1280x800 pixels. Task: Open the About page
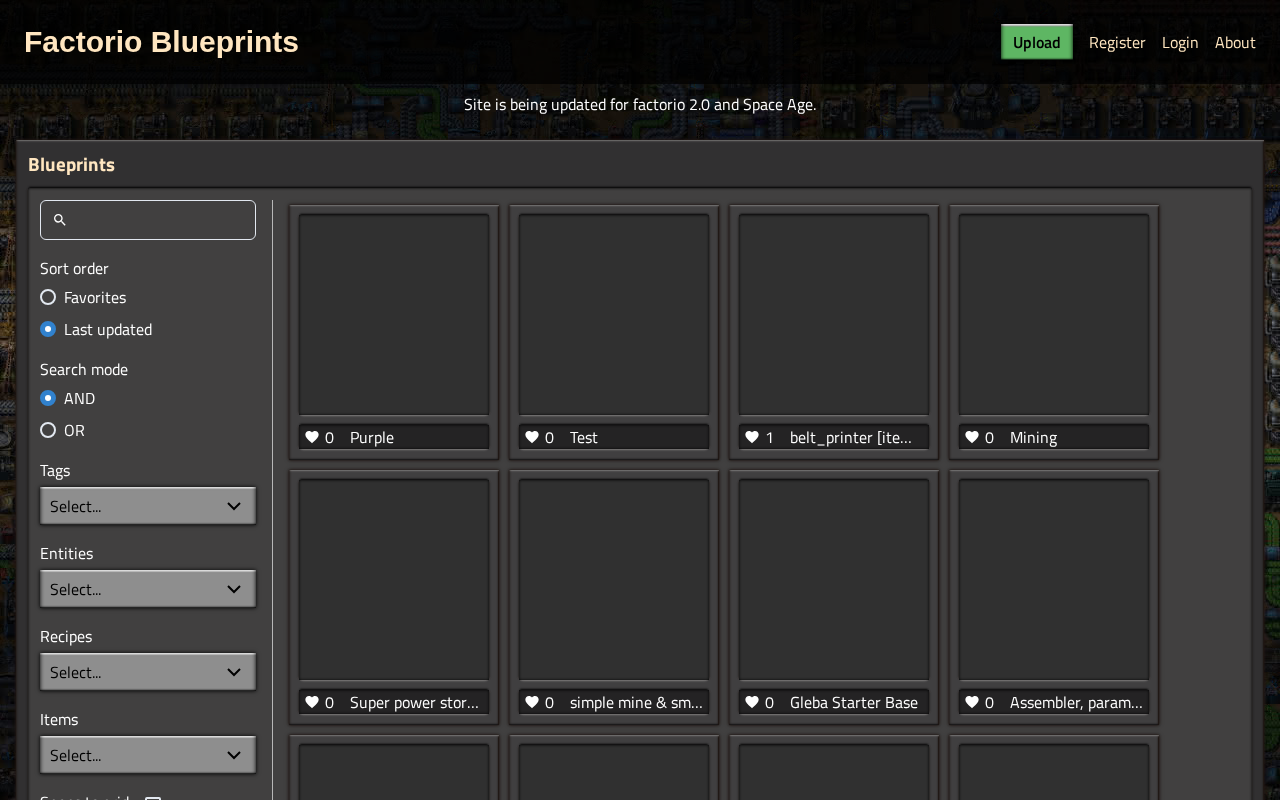coord(1235,42)
